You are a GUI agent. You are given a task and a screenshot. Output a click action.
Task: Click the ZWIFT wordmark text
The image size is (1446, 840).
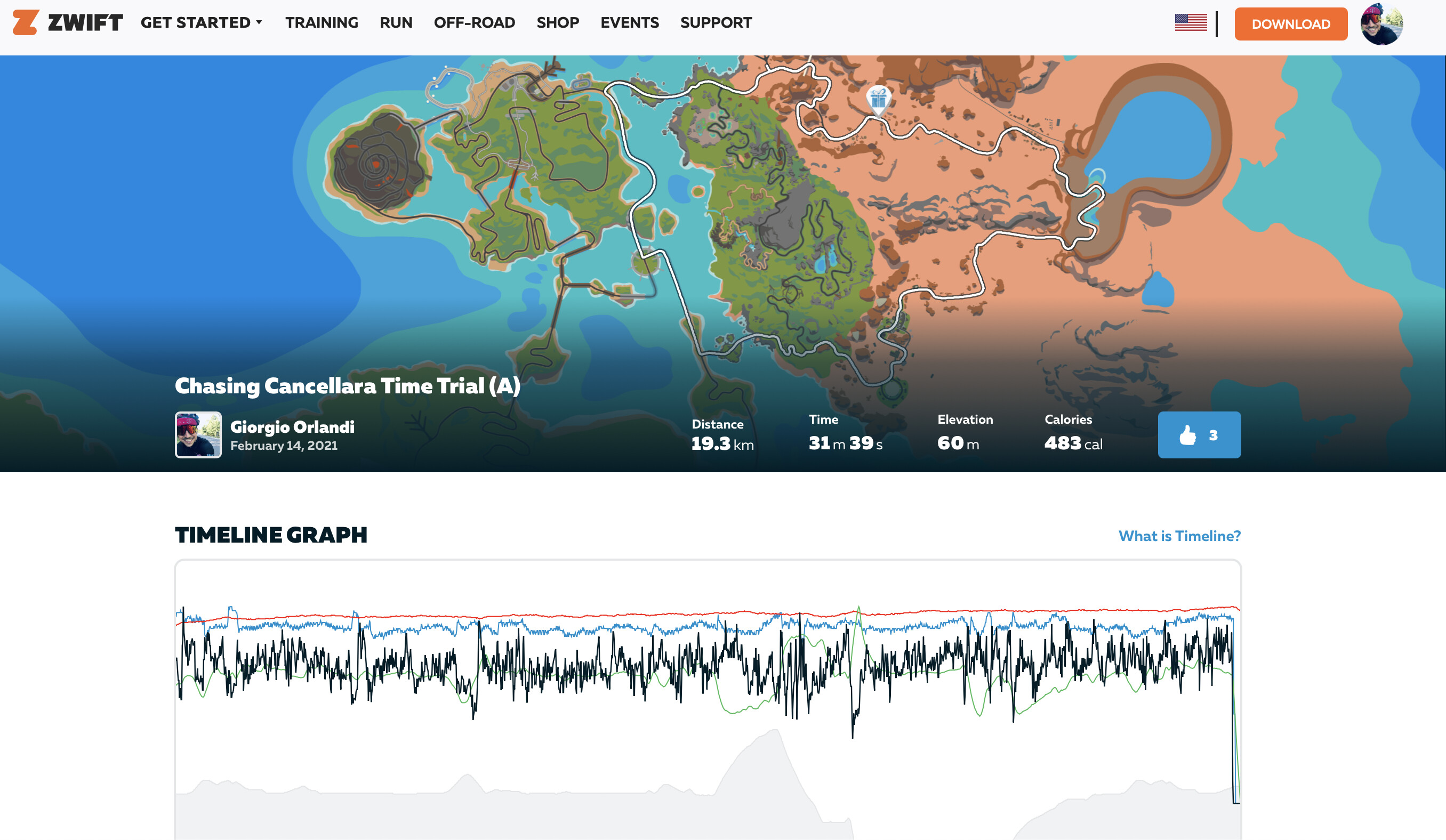[x=85, y=22]
